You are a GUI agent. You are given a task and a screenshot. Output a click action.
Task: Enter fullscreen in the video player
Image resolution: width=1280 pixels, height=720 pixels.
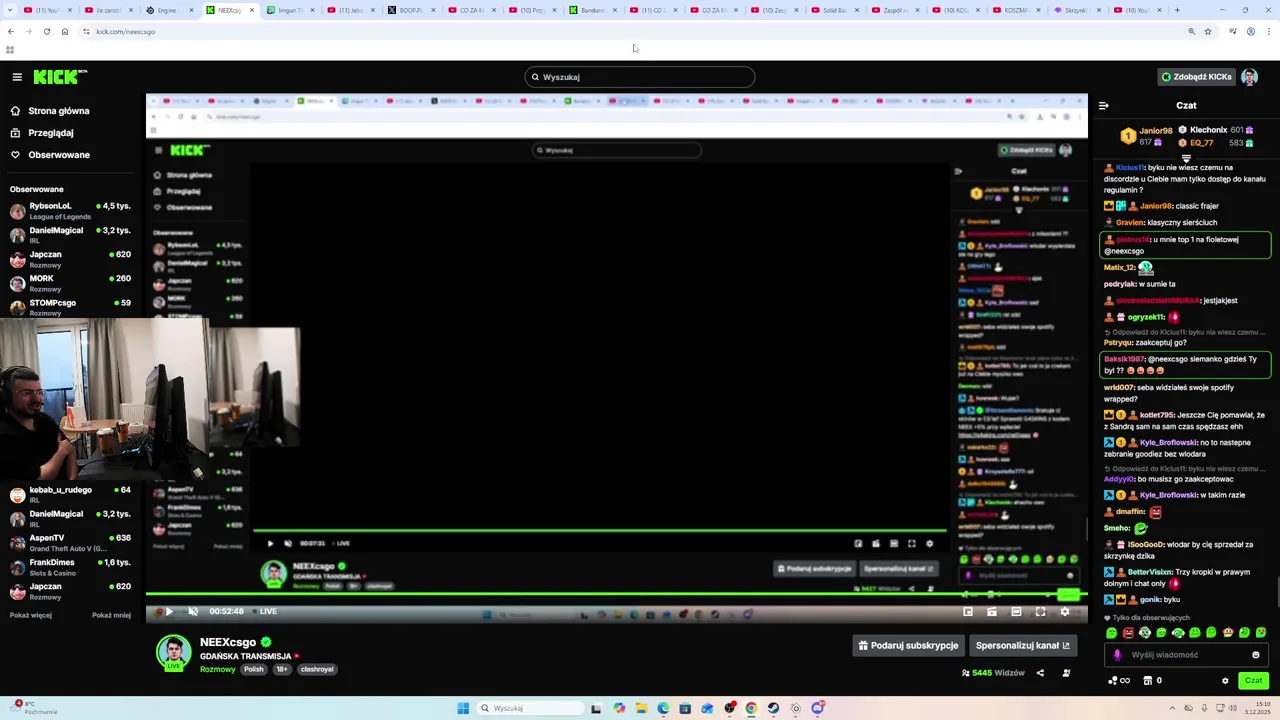[x=1040, y=612]
